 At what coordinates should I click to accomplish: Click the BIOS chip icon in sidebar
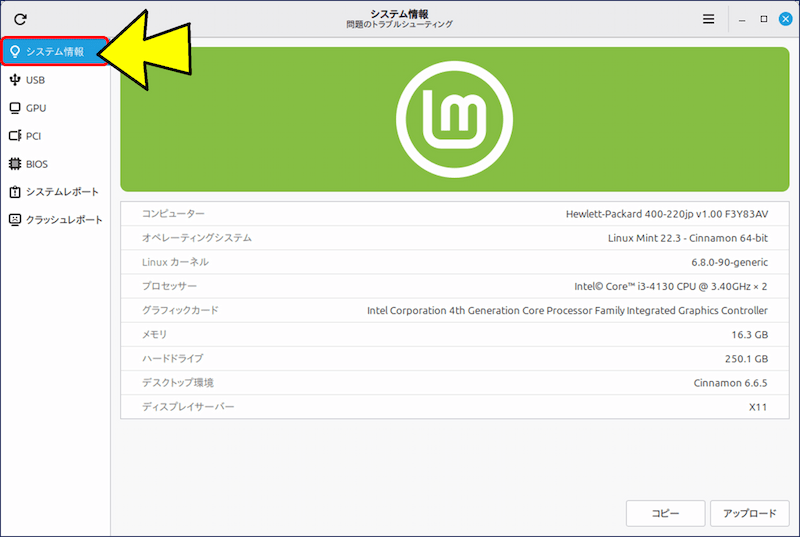[15, 164]
